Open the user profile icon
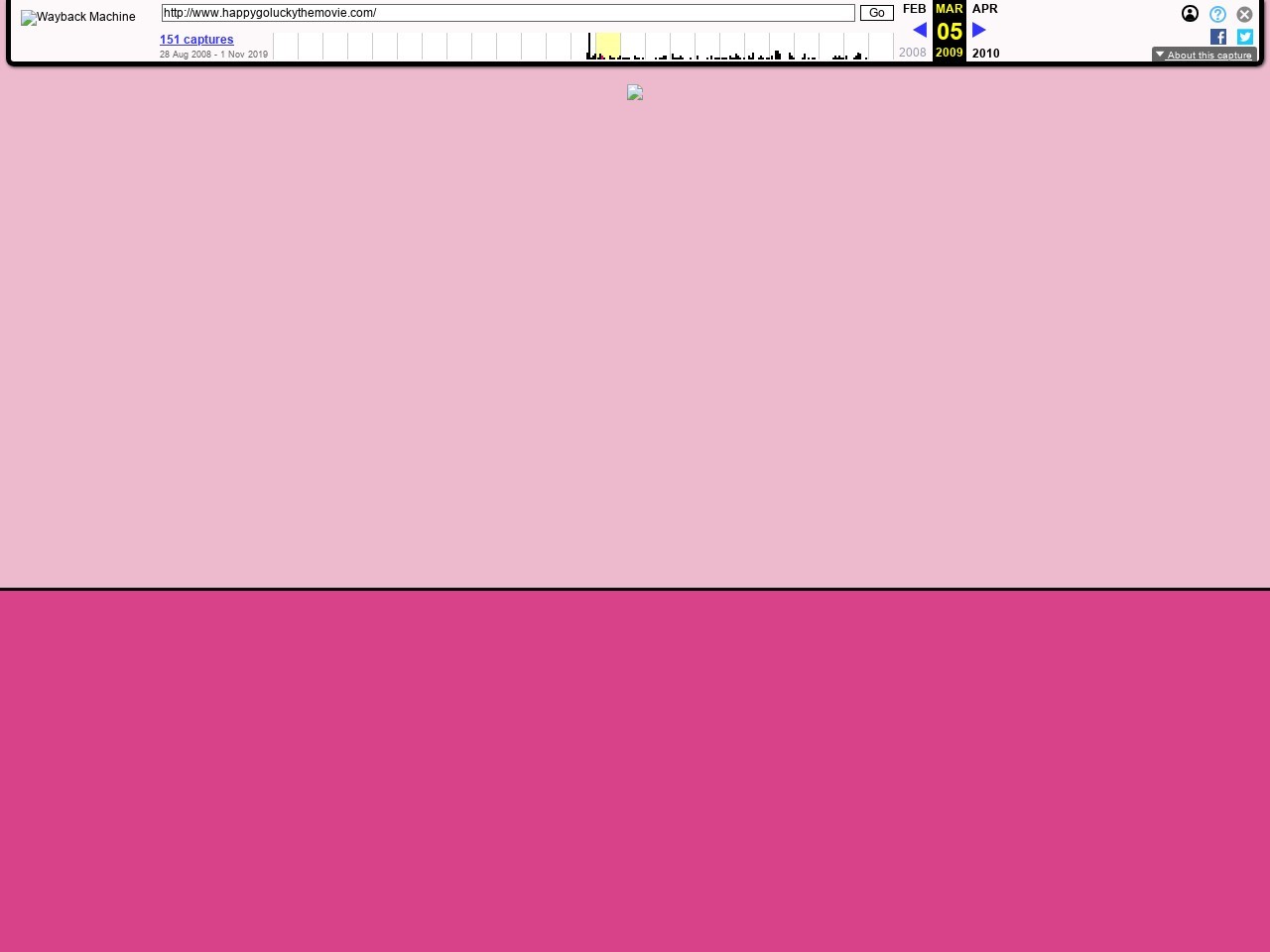 (x=1190, y=14)
